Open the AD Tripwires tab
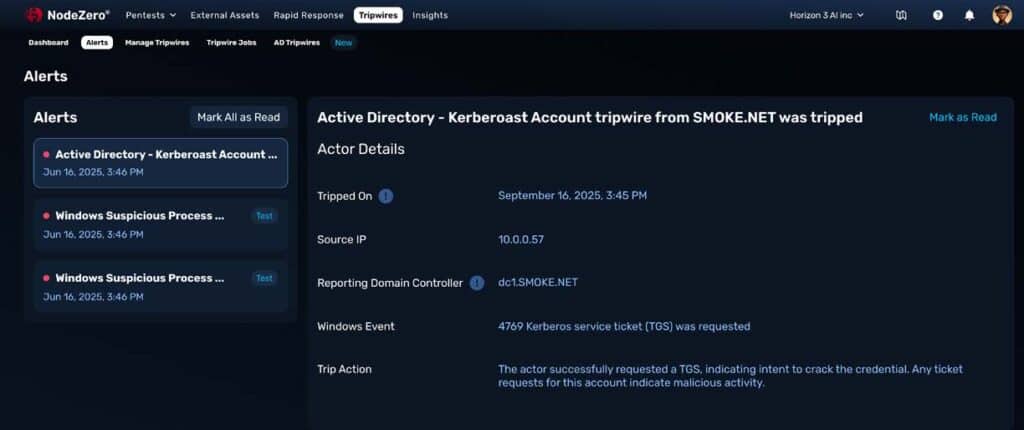 click(x=297, y=43)
